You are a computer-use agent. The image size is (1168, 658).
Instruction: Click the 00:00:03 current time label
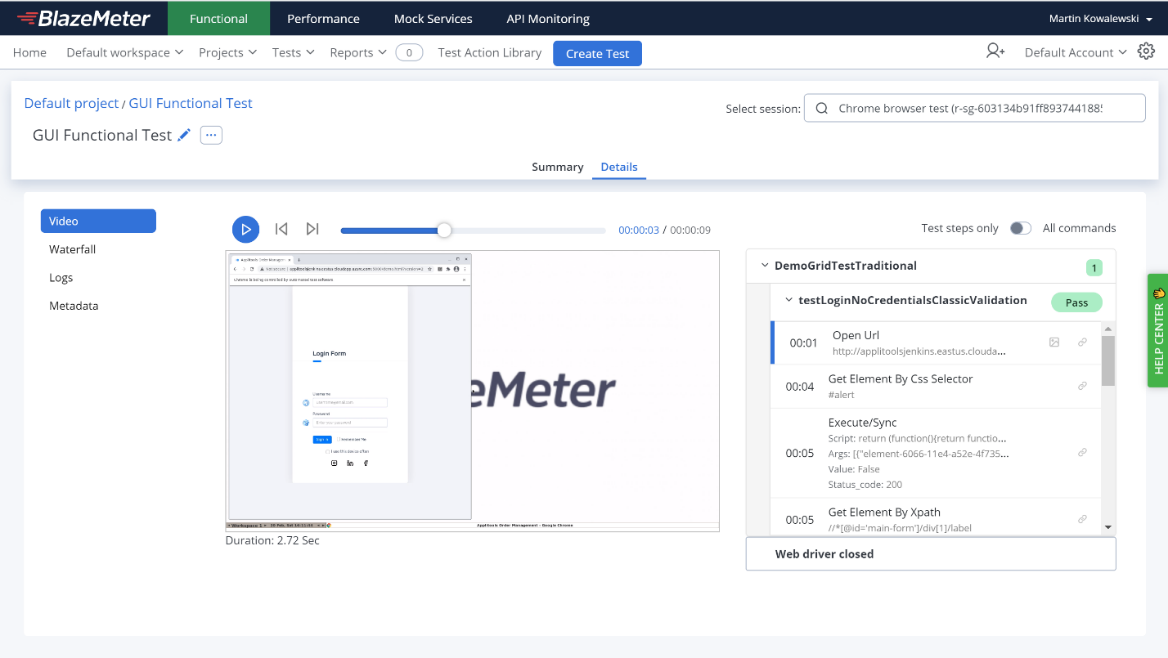coord(638,230)
